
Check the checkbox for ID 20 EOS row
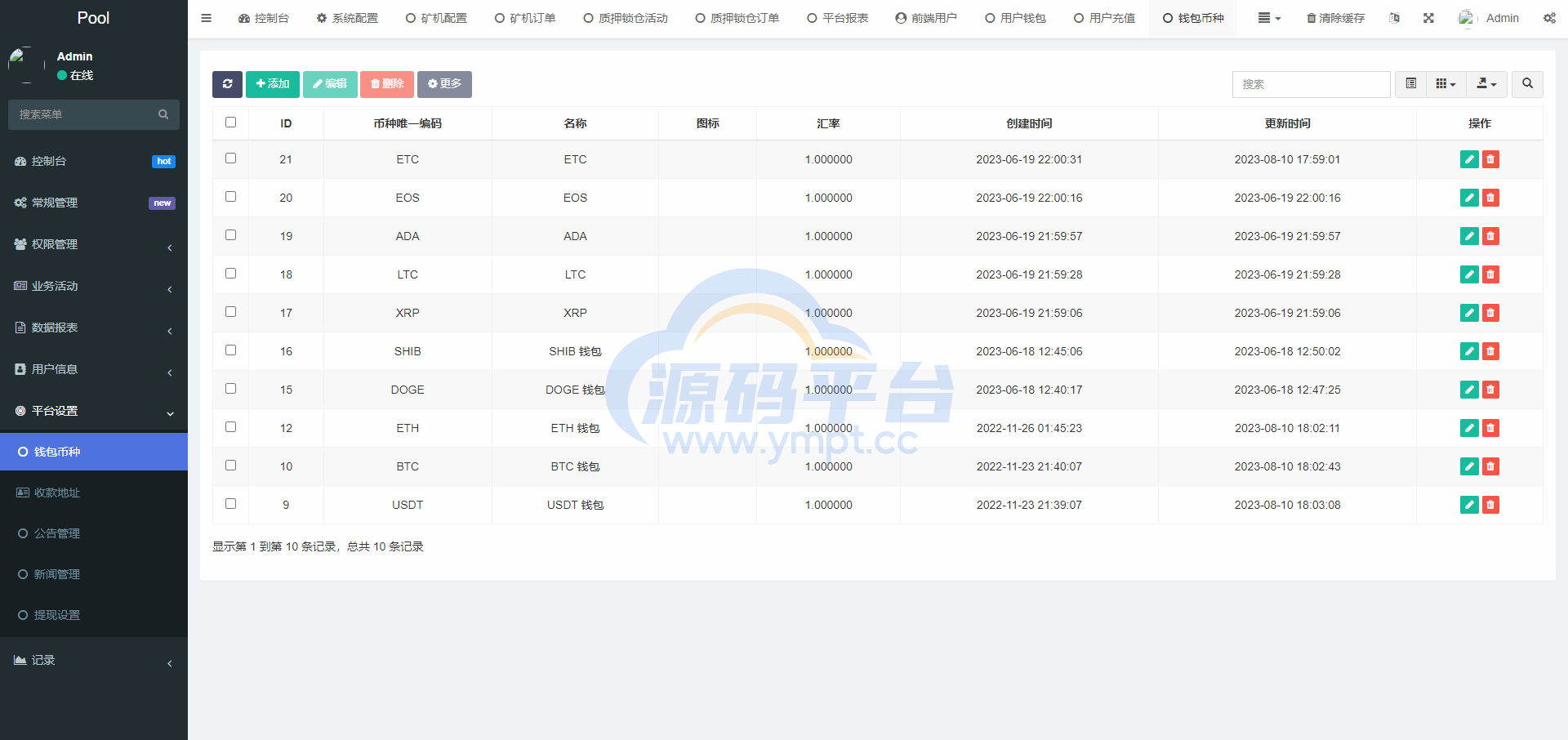(x=230, y=197)
